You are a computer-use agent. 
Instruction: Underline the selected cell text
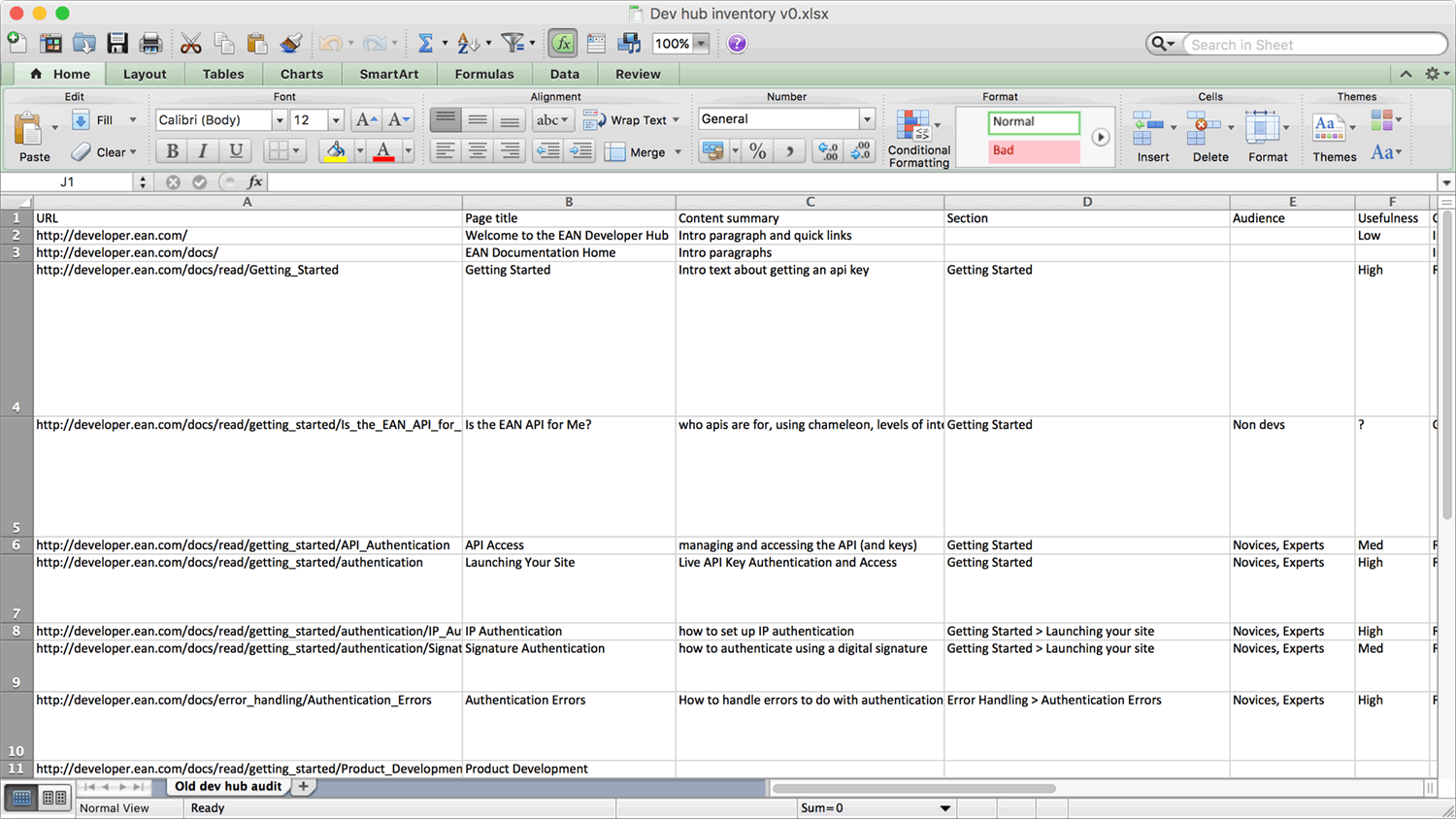coord(235,150)
